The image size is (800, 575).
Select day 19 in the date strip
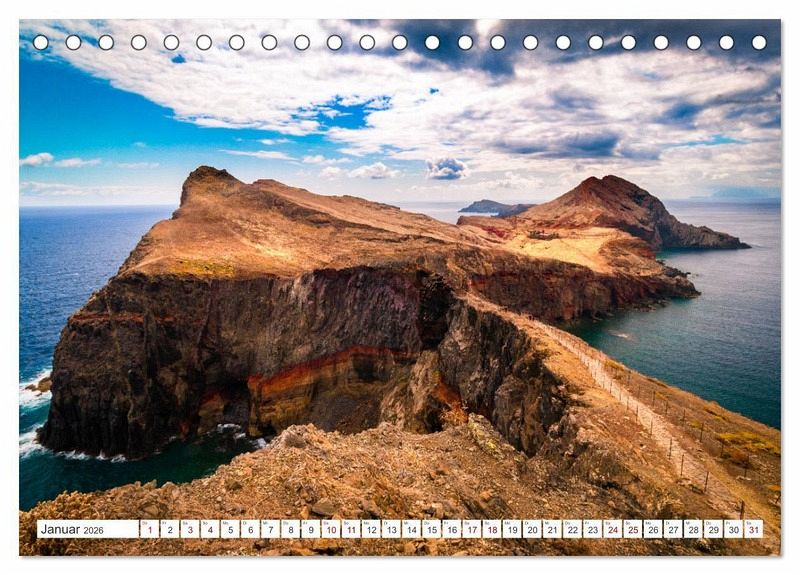click(x=512, y=529)
